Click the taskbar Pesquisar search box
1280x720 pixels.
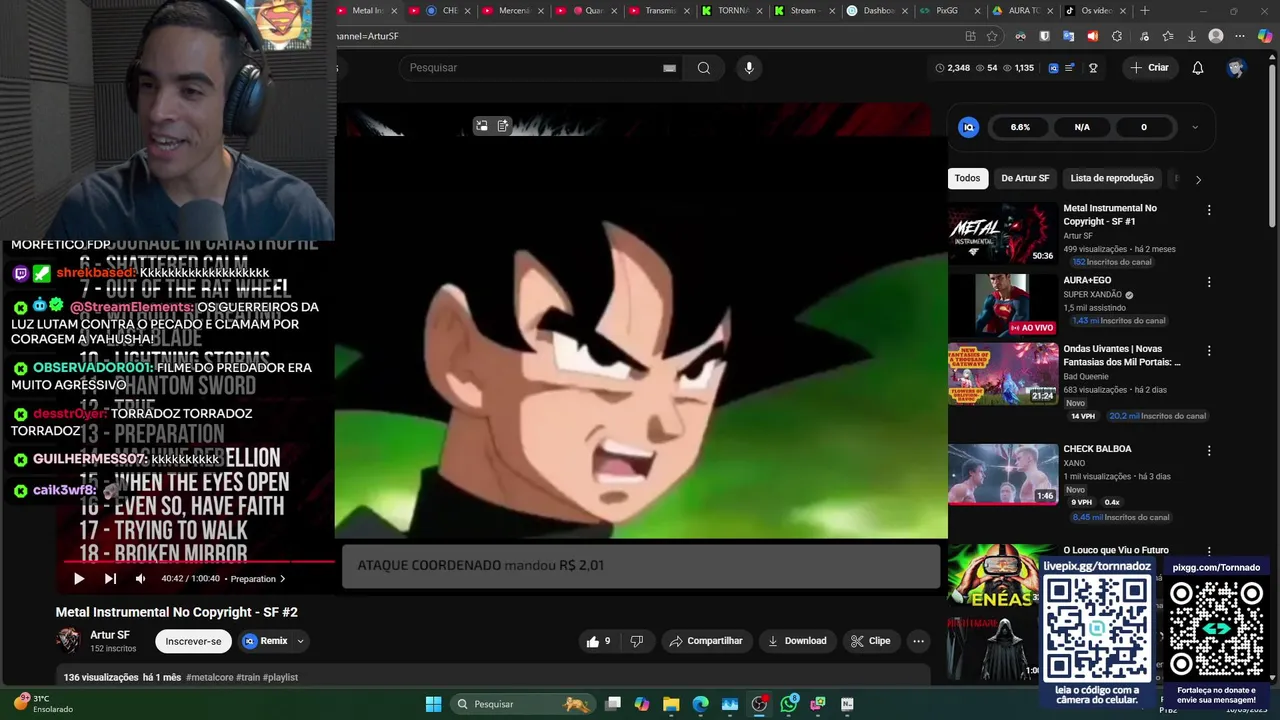[x=523, y=704]
